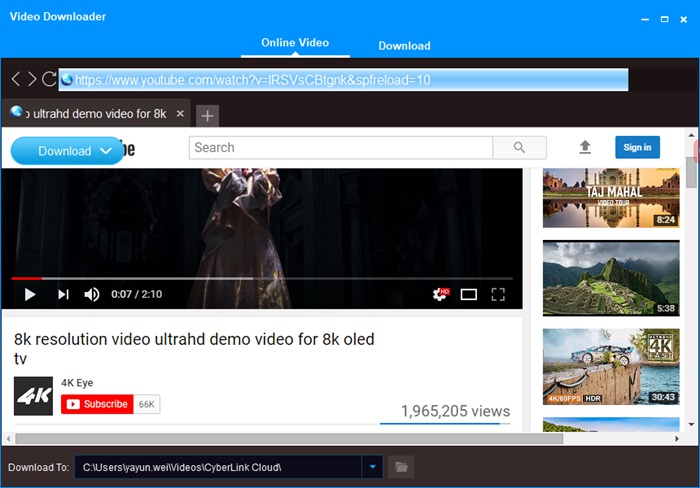Viewport: 700px width, 488px height.
Task: Open the blue Download dropdown button
Action: 67,151
